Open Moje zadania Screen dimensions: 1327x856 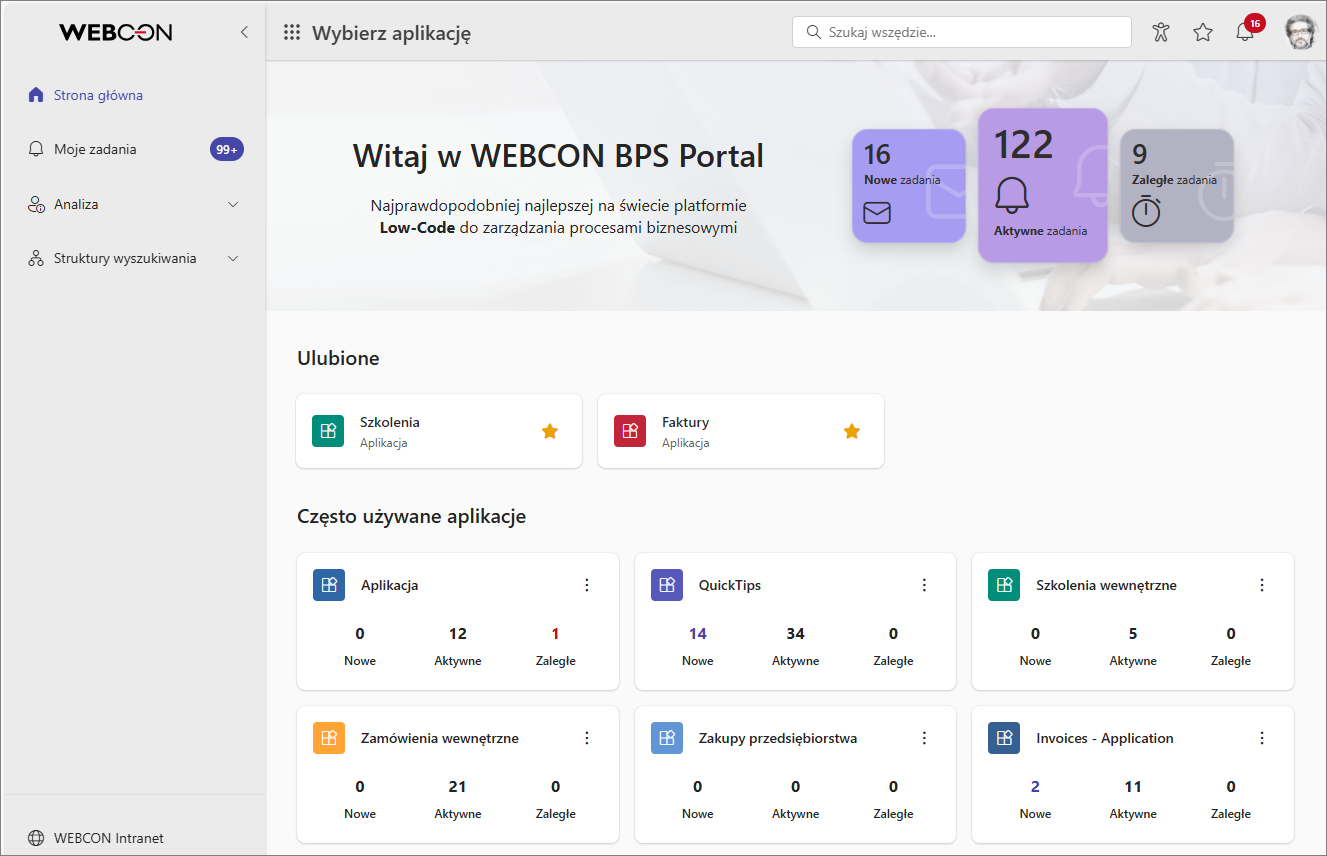click(95, 149)
